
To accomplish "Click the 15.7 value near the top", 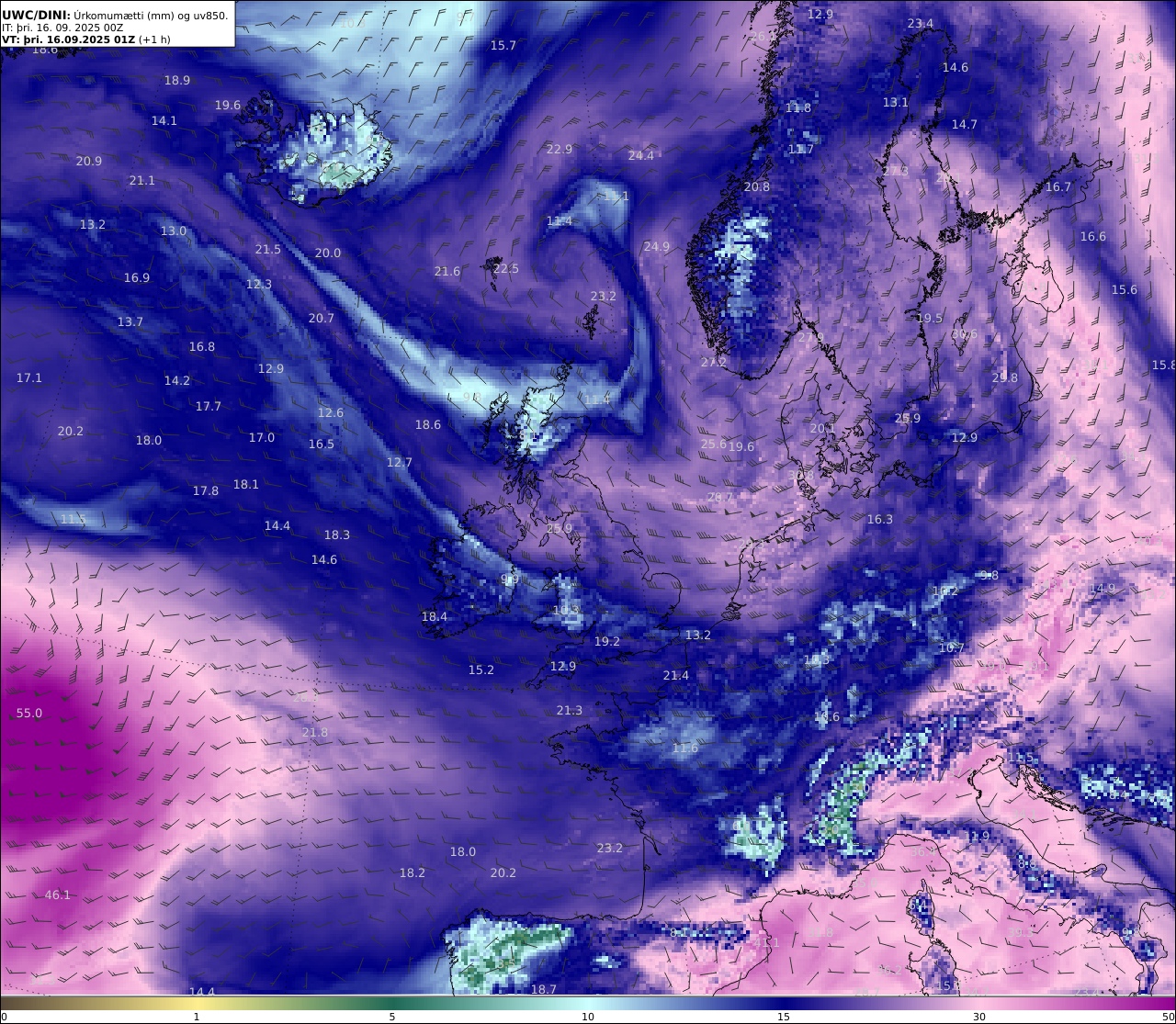I will pyautogui.click(x=503, y=45).
